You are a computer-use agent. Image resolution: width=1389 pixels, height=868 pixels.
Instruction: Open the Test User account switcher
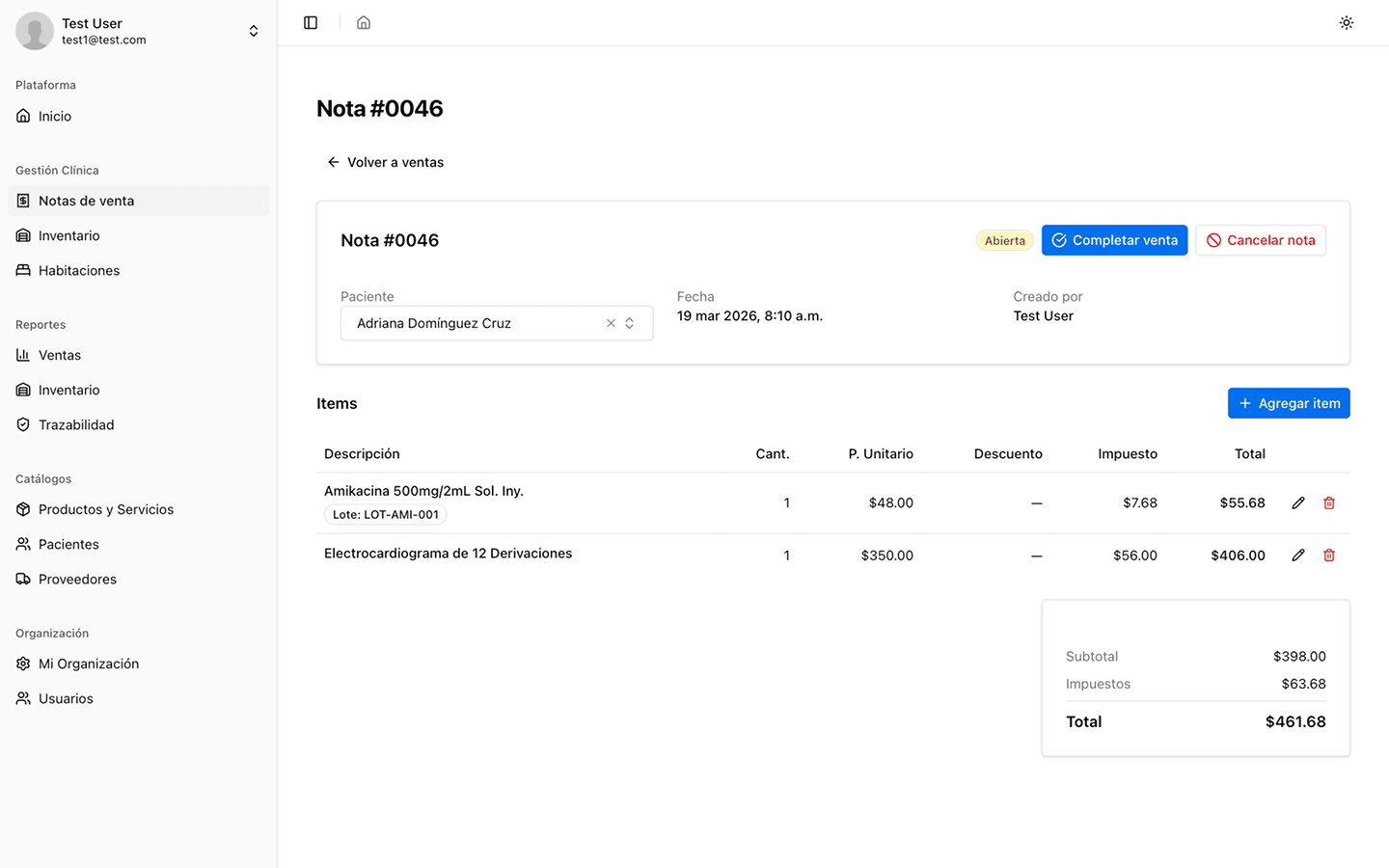point(253,31)
